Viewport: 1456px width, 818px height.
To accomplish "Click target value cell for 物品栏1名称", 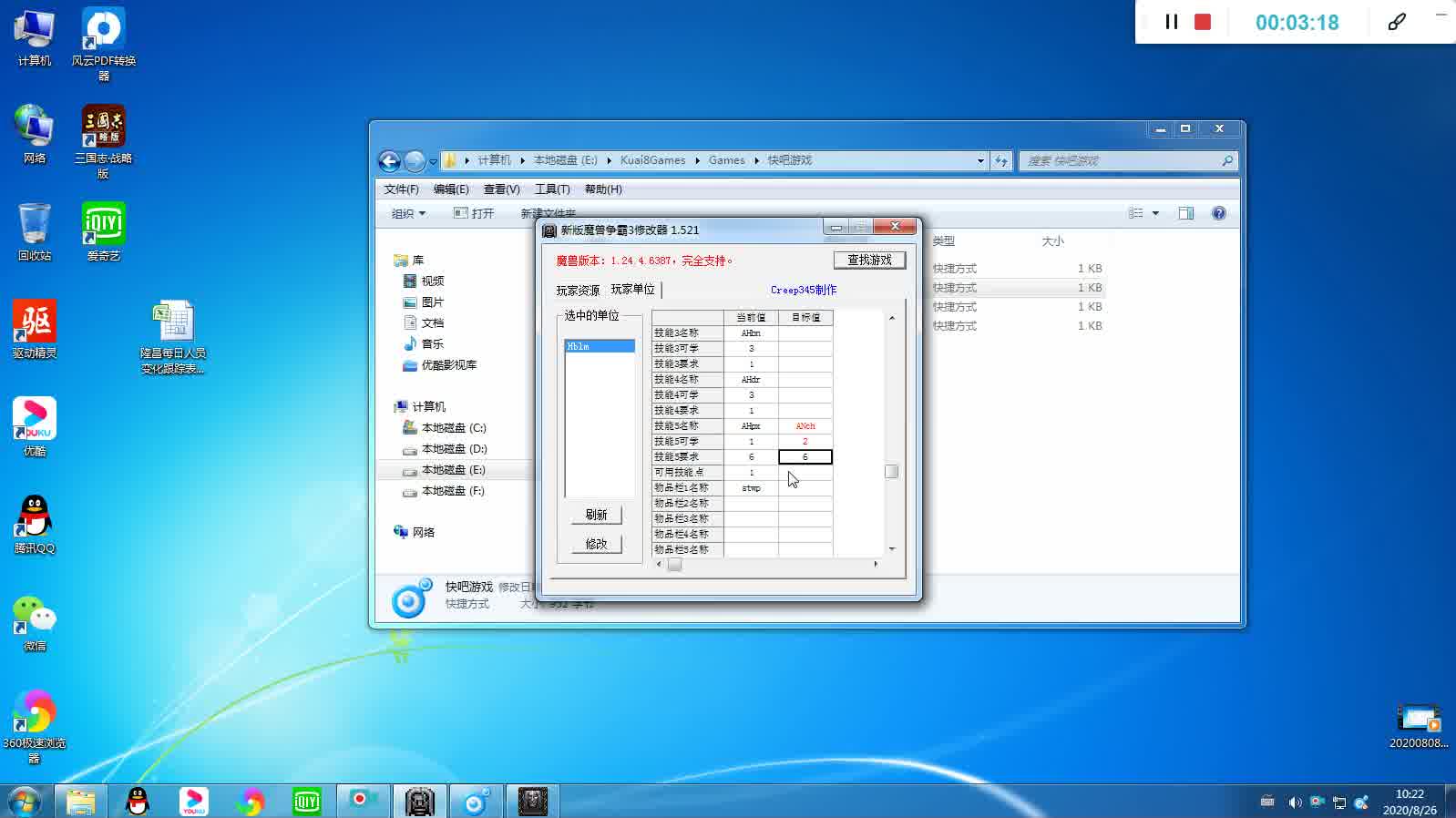I will pos(805,488).
